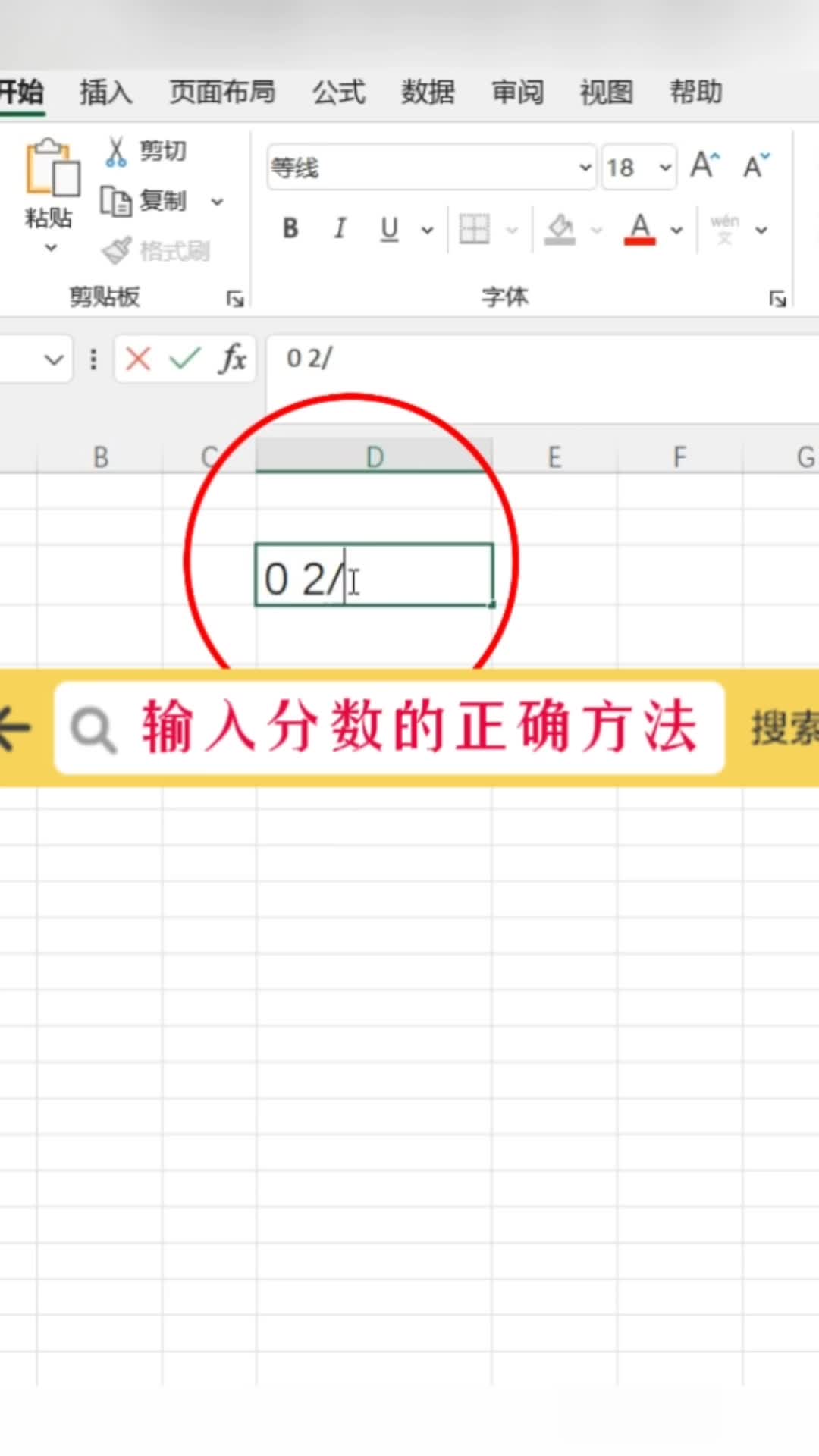Switch to the 开始 tab

(21, 92)
